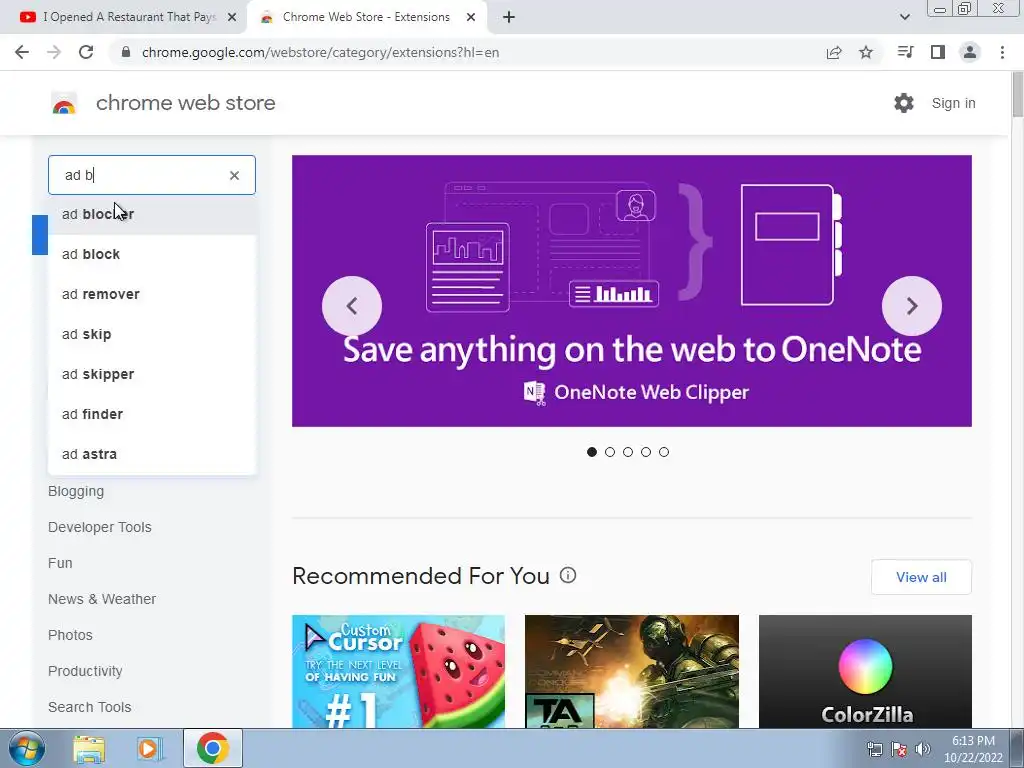Go back with the browser back arrow
Image resolution: width=1024 pixels, height=768 pixels.
coord(22,52)
